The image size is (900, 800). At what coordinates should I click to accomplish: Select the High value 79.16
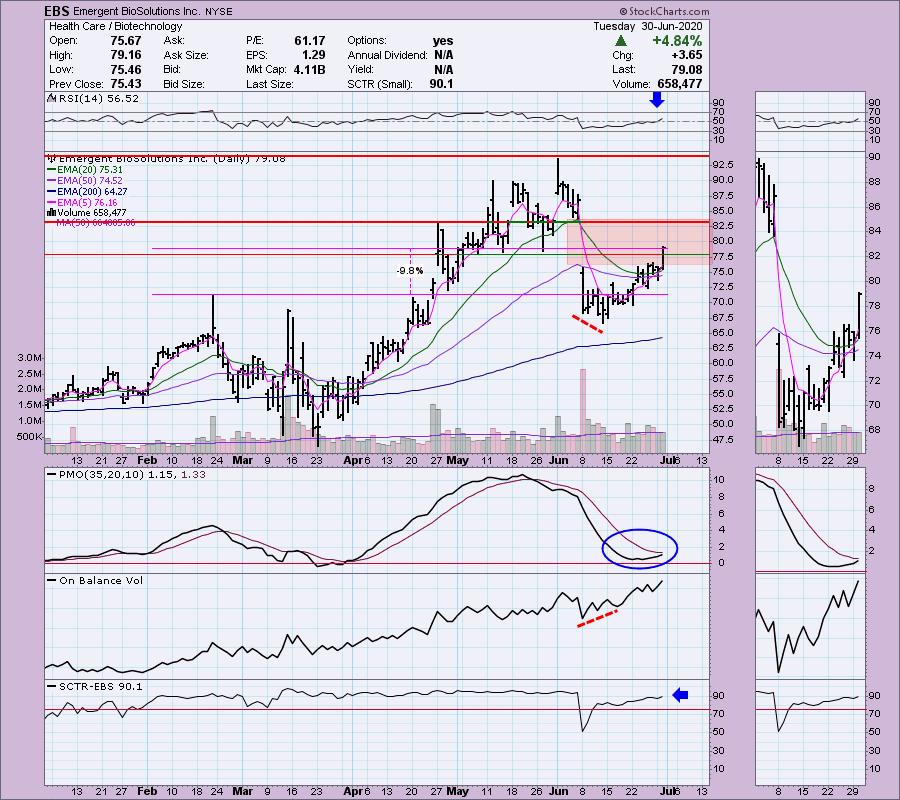[x=126, y=55]
